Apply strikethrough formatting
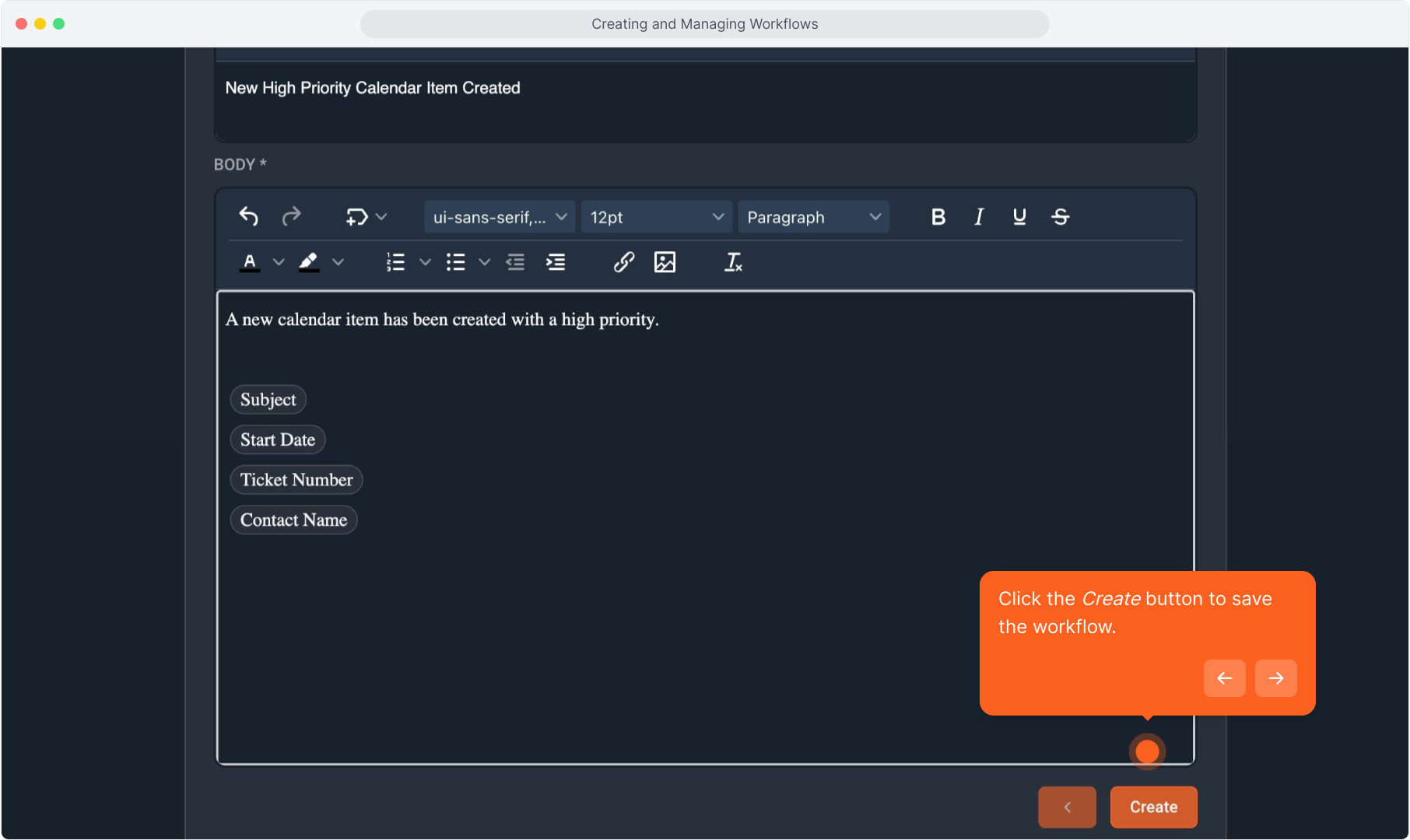 pos(1061,217)
